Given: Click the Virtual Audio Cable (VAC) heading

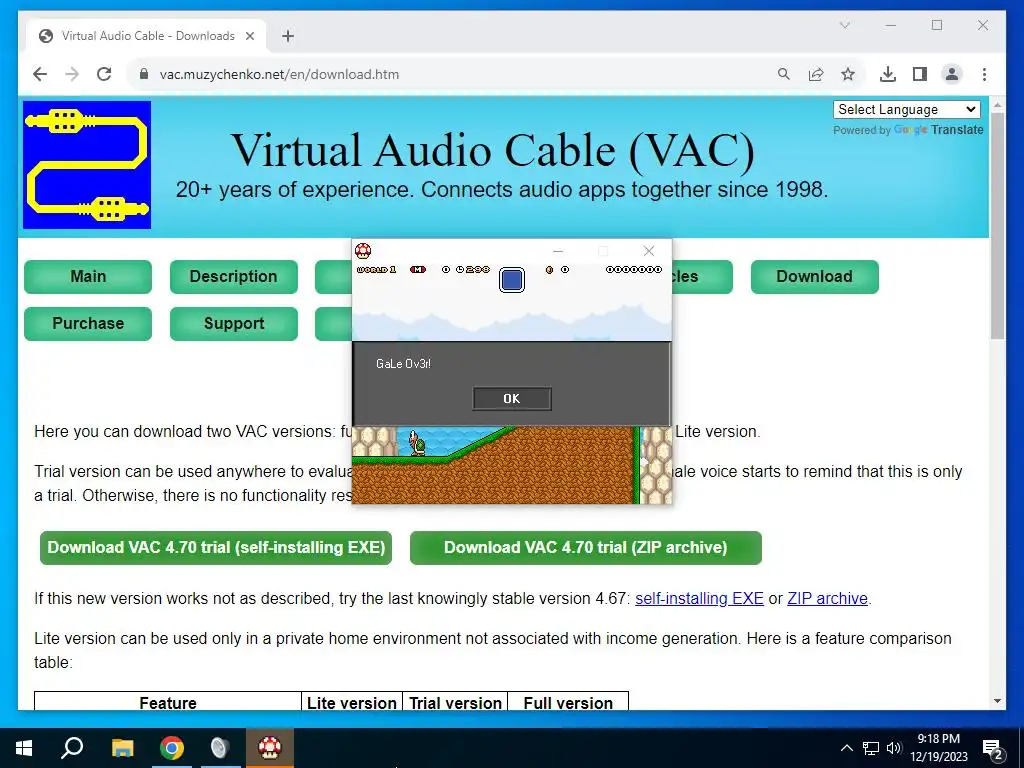Looking at the screenshot, I should [x=493, y=150].
